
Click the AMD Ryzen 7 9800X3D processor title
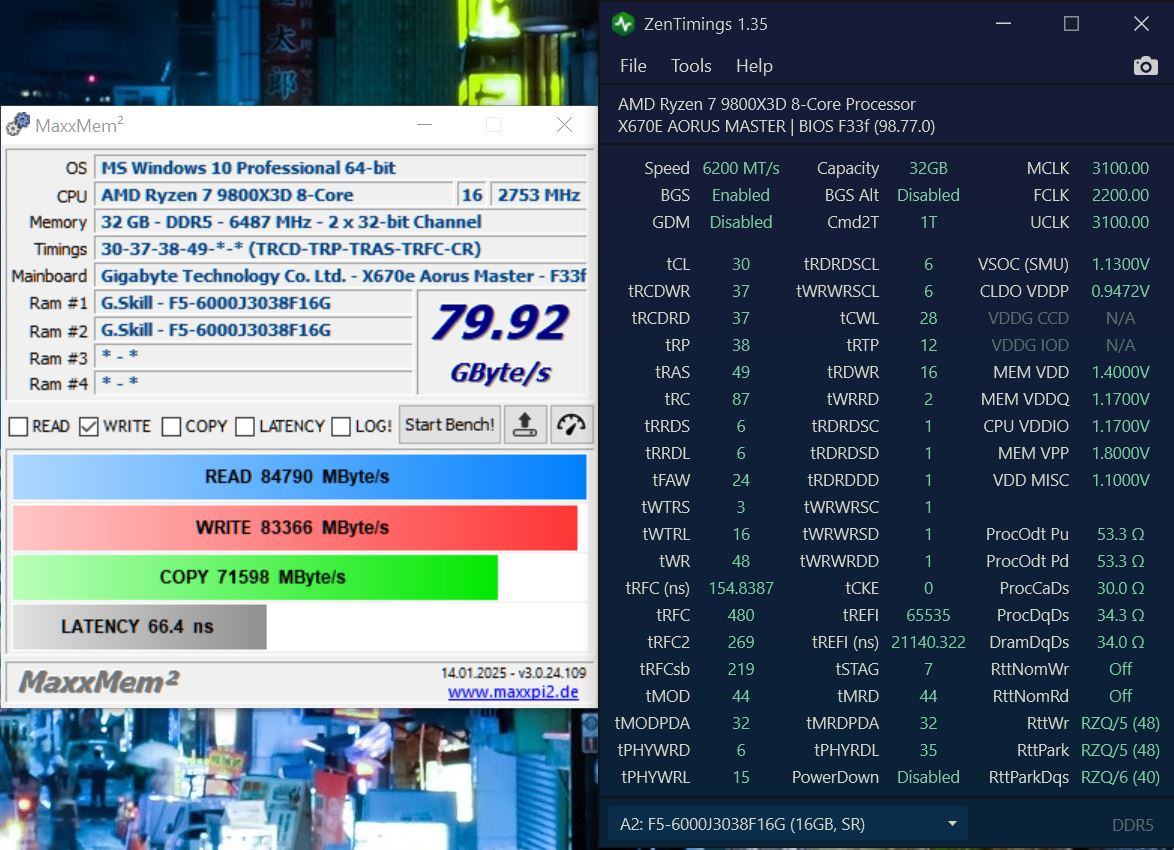pyautogui.click(x=767, y=104)
